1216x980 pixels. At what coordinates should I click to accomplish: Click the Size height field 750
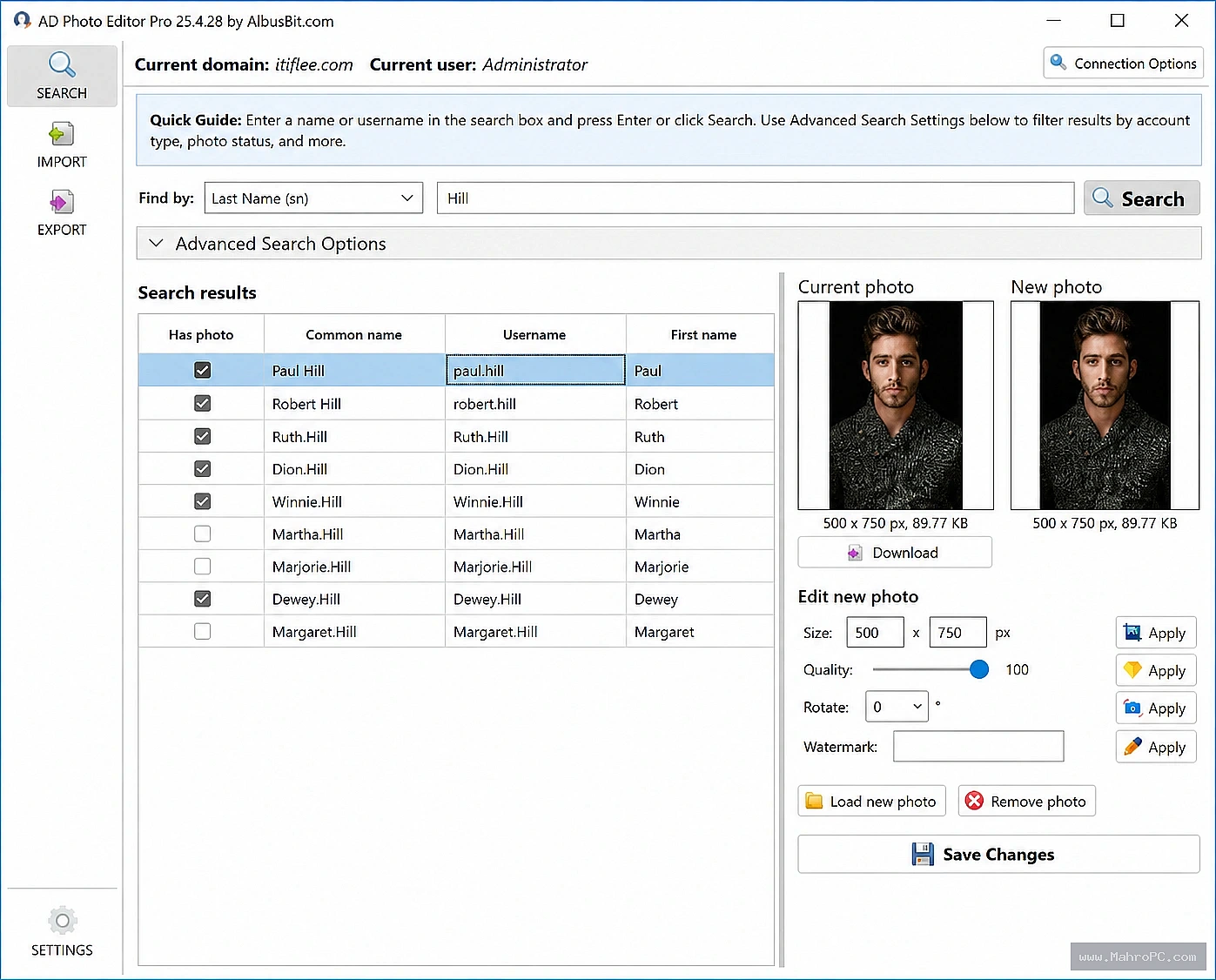tap(958, 633)
